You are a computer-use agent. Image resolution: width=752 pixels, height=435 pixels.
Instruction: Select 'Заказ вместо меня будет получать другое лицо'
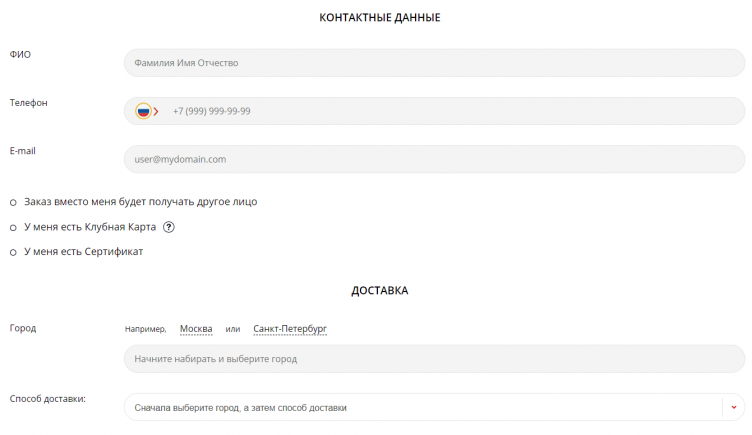[13, 202]
